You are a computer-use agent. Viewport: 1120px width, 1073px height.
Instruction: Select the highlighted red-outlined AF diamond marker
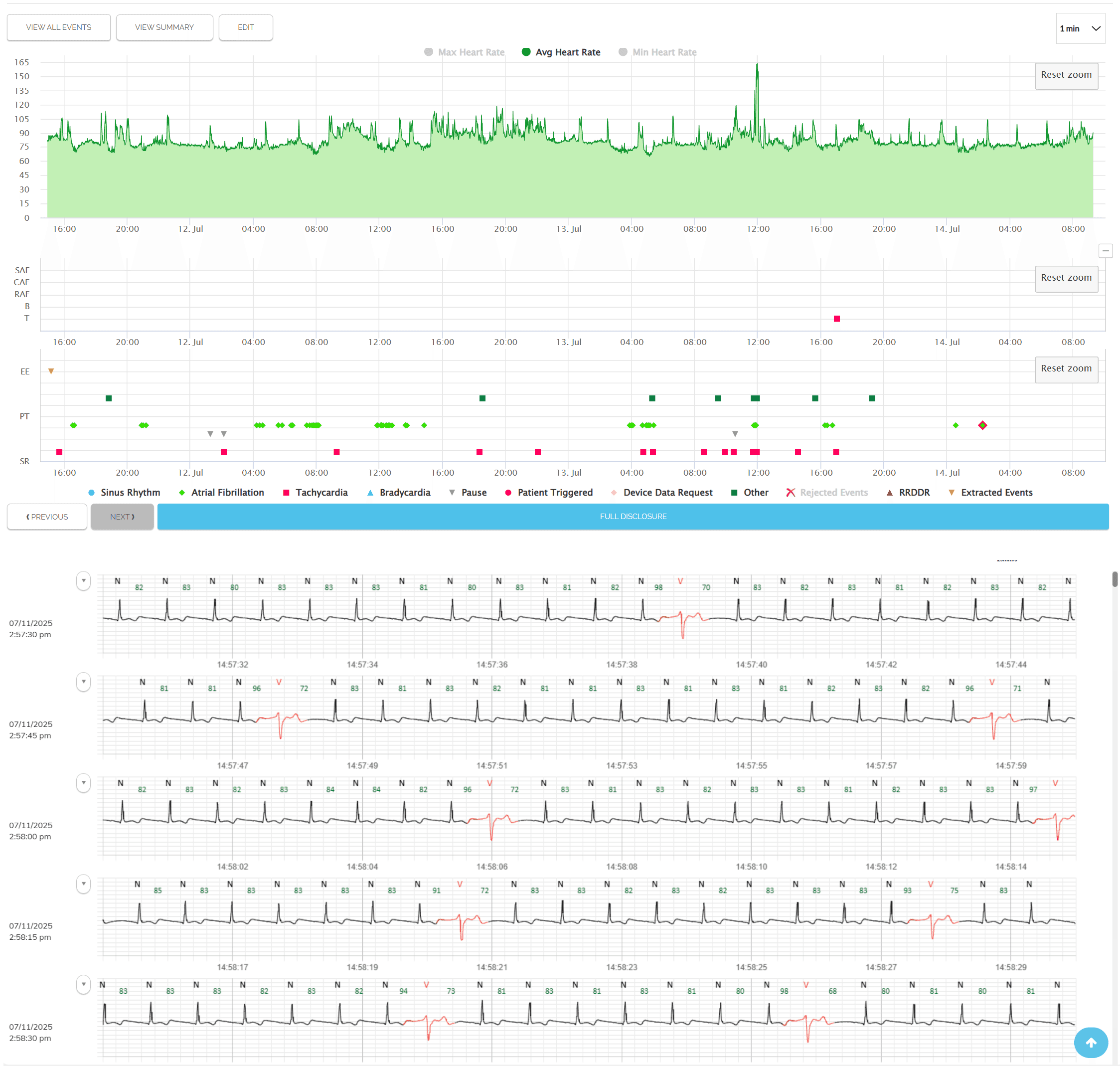982,425
